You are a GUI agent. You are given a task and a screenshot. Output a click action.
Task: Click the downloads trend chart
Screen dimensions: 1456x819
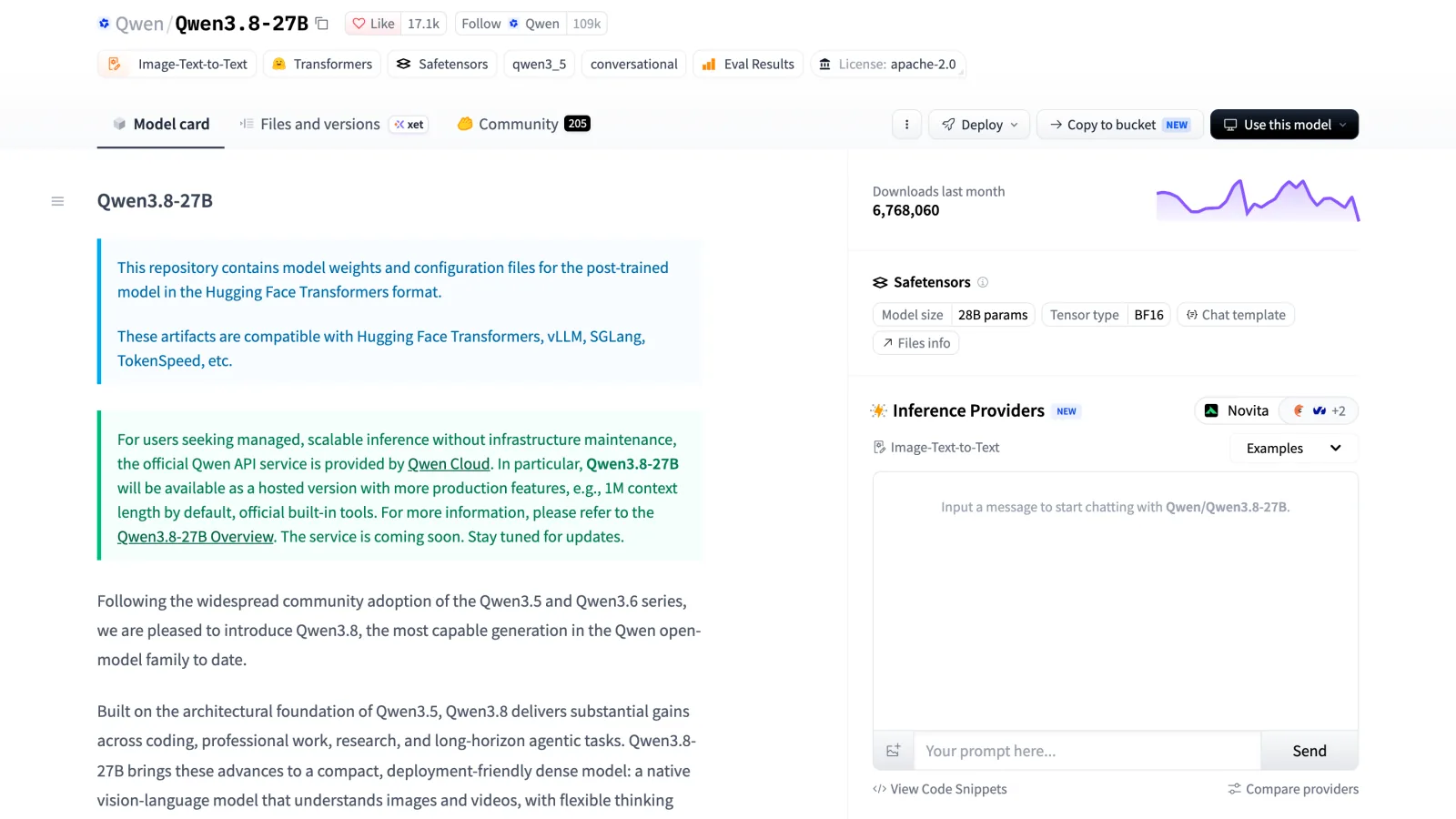pyautogui.click(x=1258, y=200)
